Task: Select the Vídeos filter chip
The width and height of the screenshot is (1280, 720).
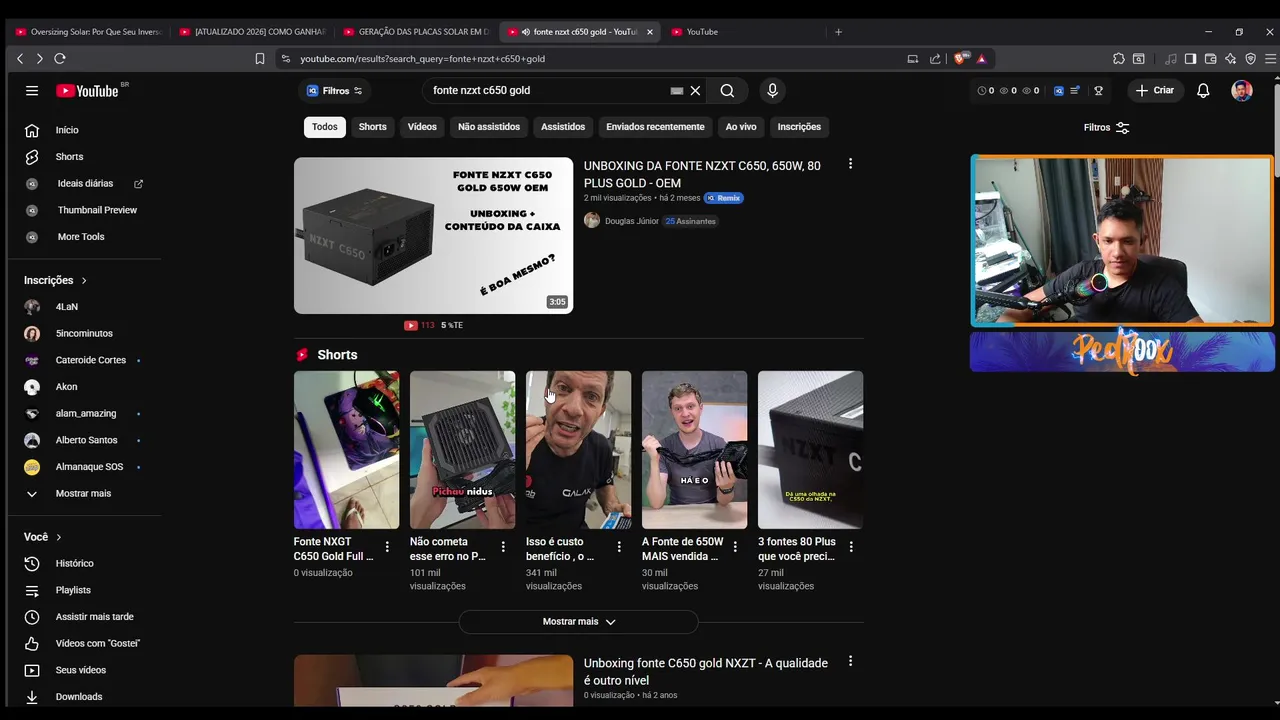Action: [422, 127]
